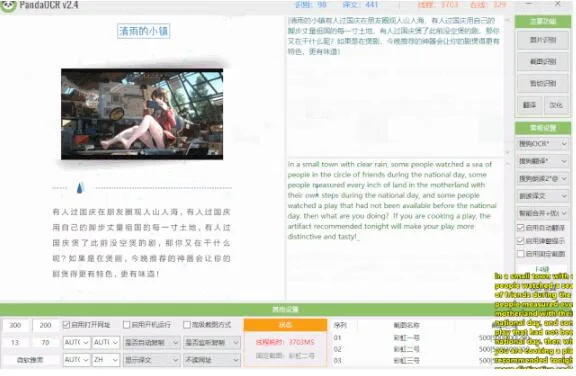
Task: Click the 截图识别 screenshot recognition button
Action: click(x=543, y=62)
